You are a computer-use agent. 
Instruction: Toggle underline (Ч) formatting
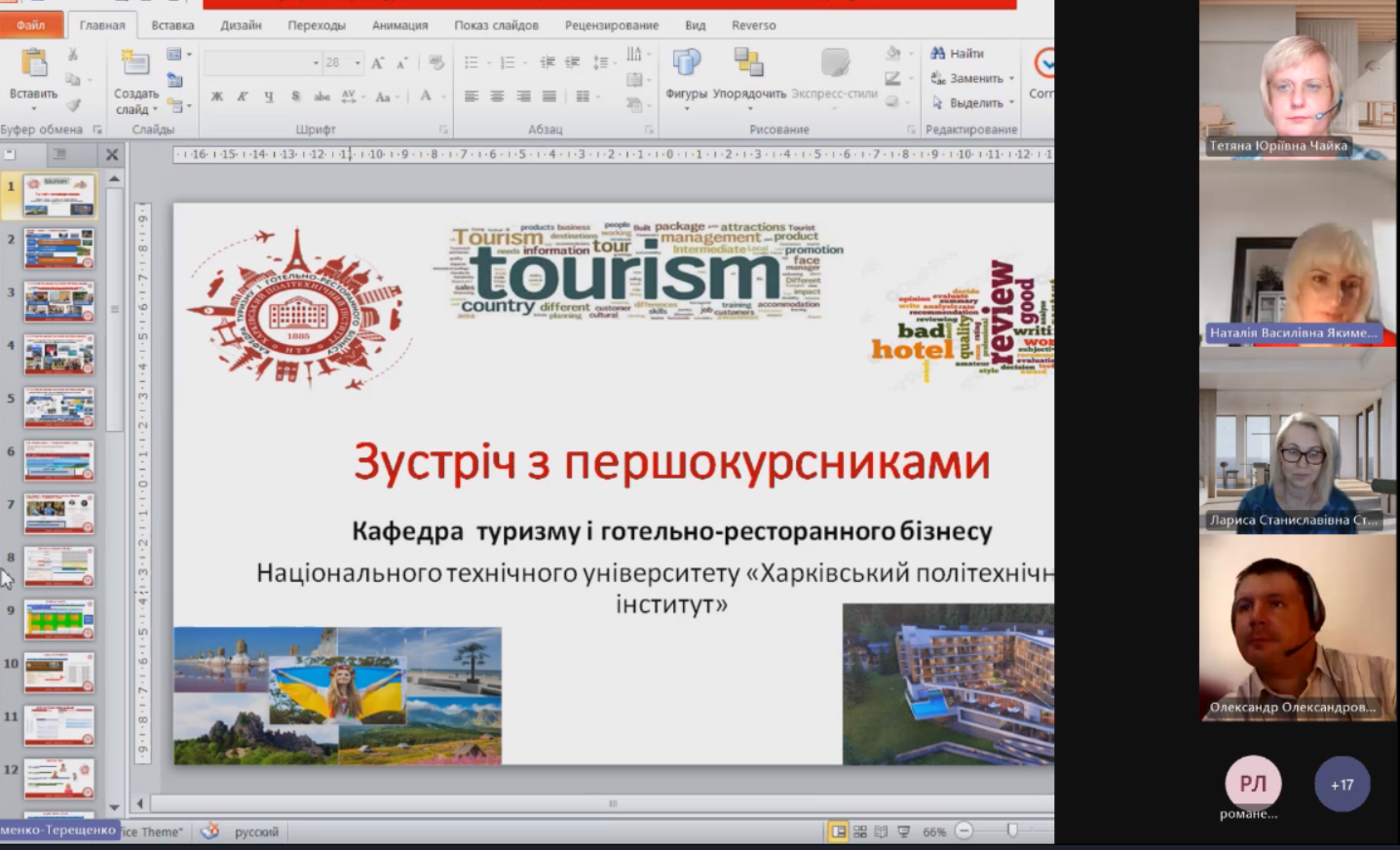tap(268, 97)
